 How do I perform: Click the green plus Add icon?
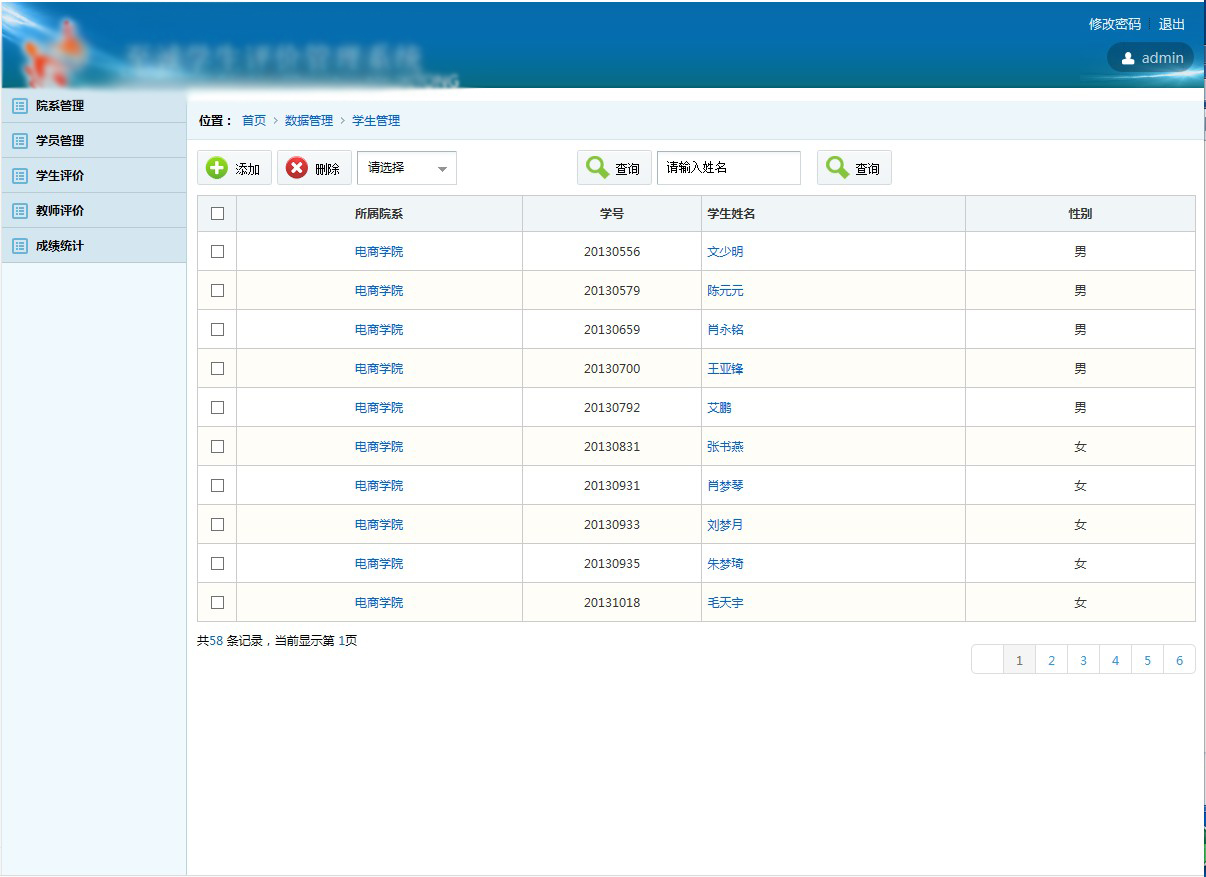pos(217,168)
